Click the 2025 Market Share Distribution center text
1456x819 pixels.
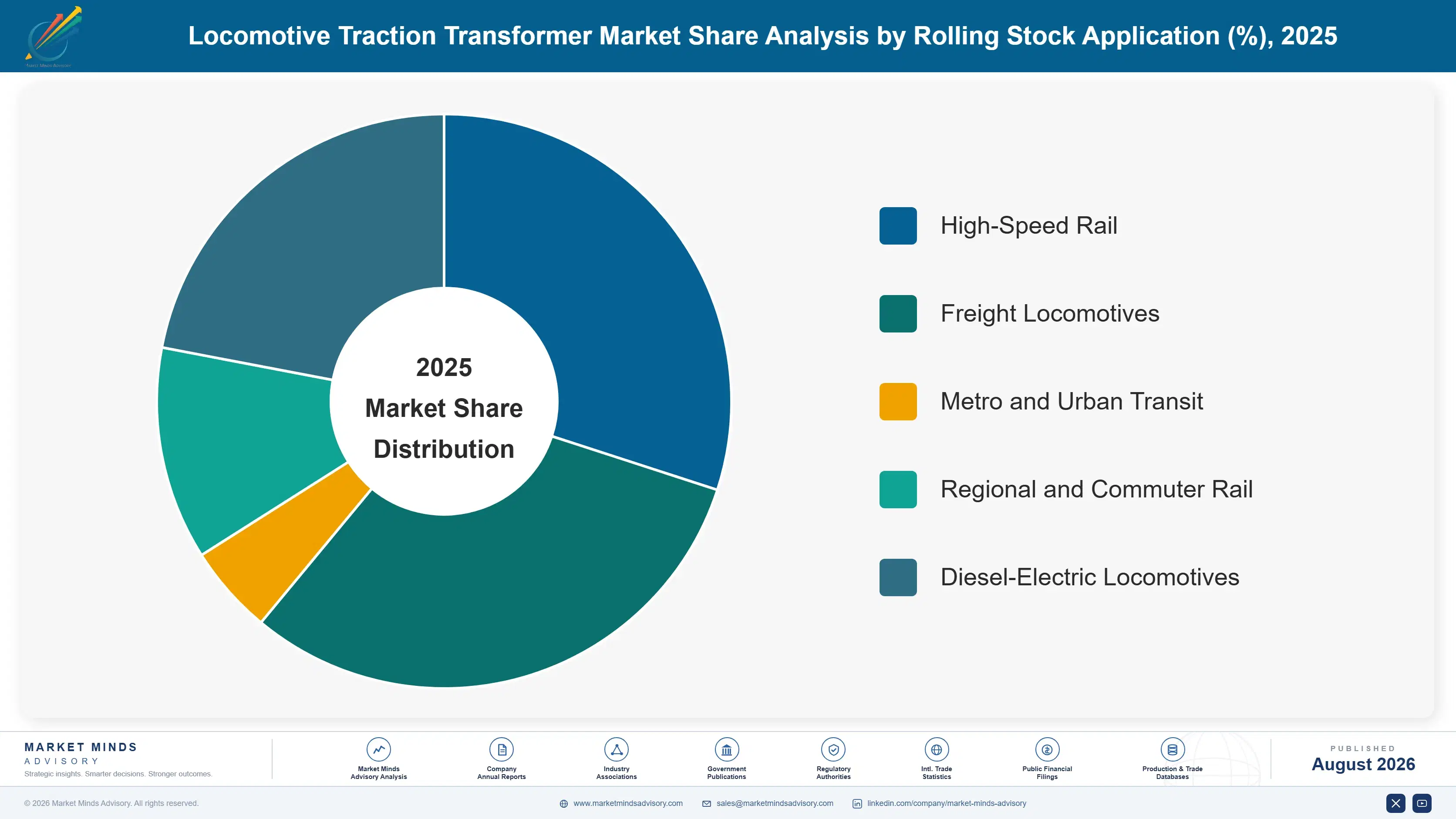click(x=444, y=408)
